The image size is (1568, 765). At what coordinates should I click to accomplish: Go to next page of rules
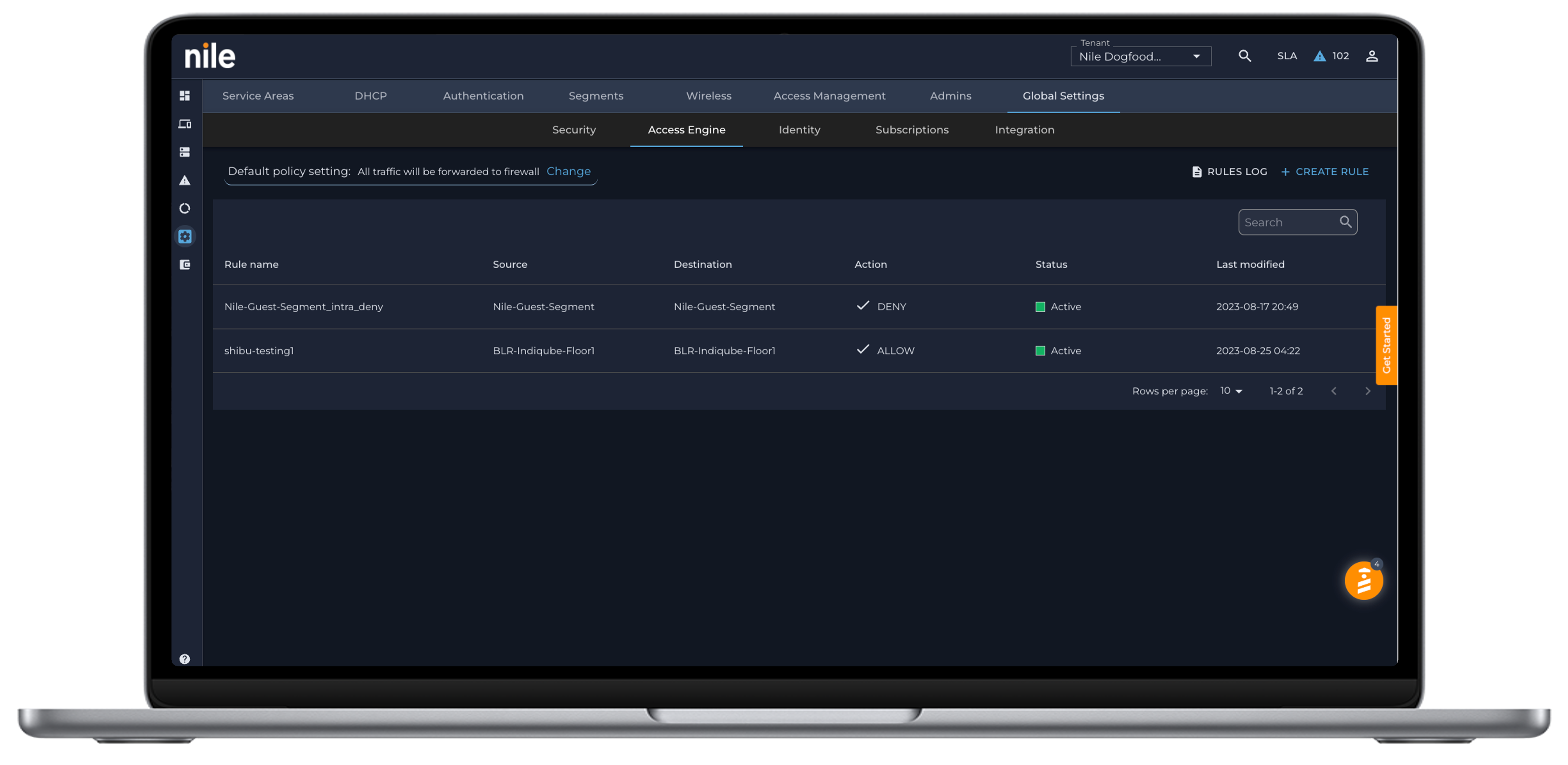point(1367,391)
